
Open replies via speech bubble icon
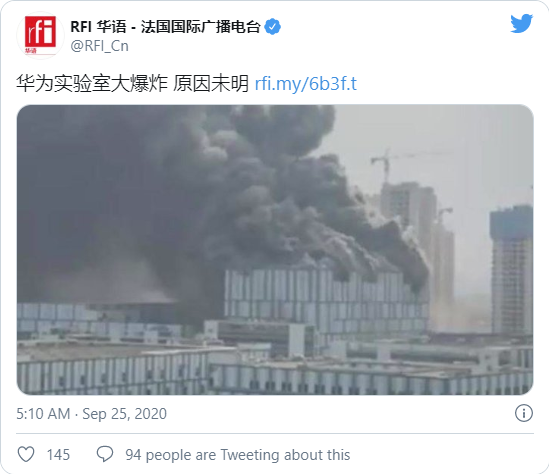pos(105,454)
